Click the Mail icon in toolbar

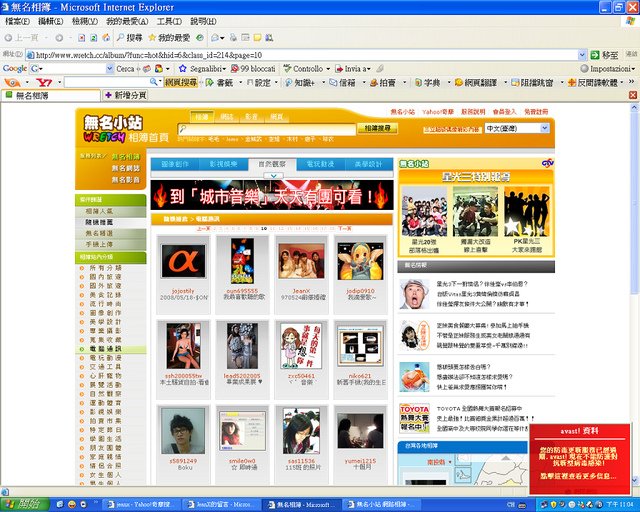pos(217,38)
